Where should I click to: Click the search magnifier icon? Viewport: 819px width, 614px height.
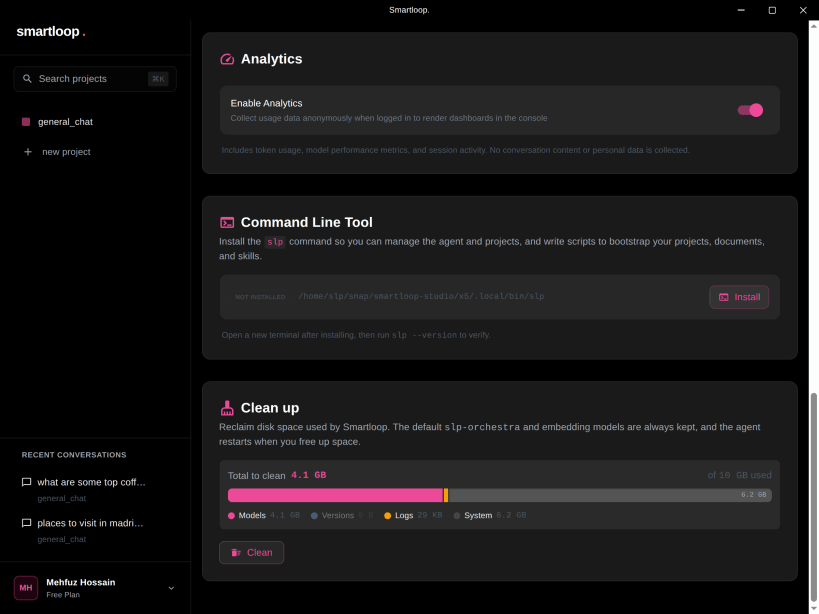point(27,79)
